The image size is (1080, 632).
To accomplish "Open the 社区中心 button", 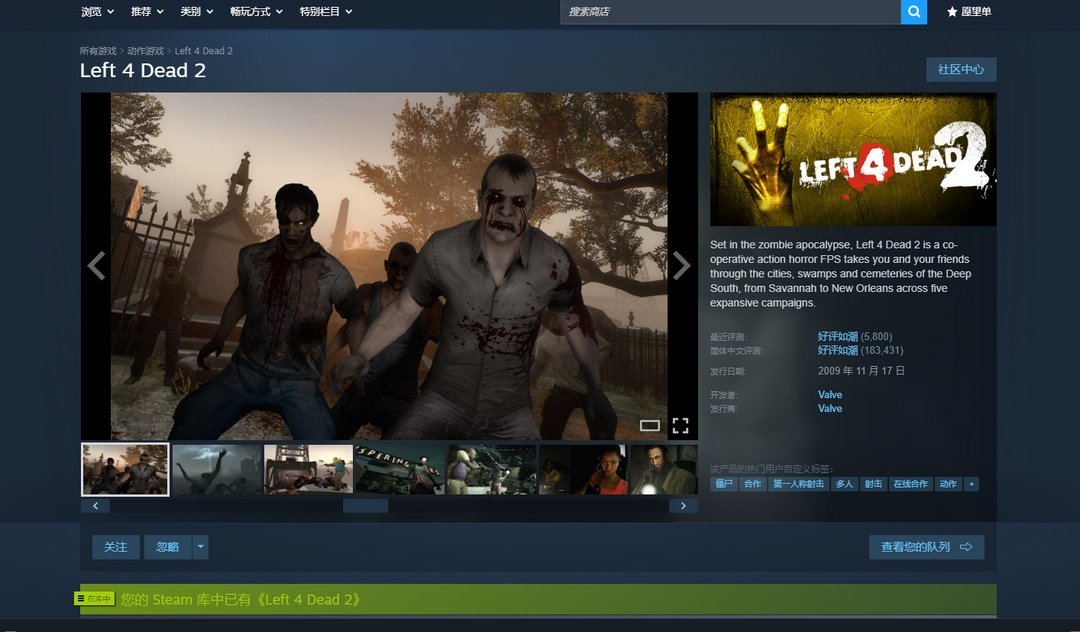I will pyautogui.click(x=961, y=70).
